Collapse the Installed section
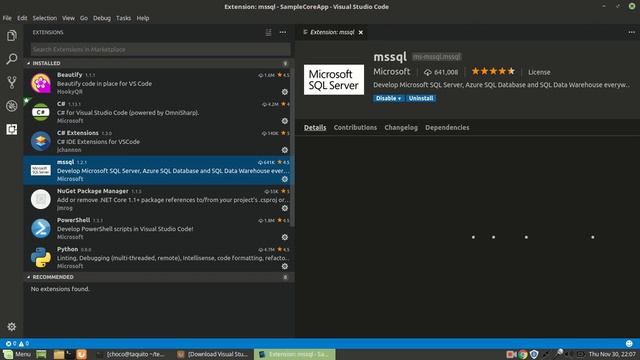This screenshot has width=640, height=360. (46, 63)
